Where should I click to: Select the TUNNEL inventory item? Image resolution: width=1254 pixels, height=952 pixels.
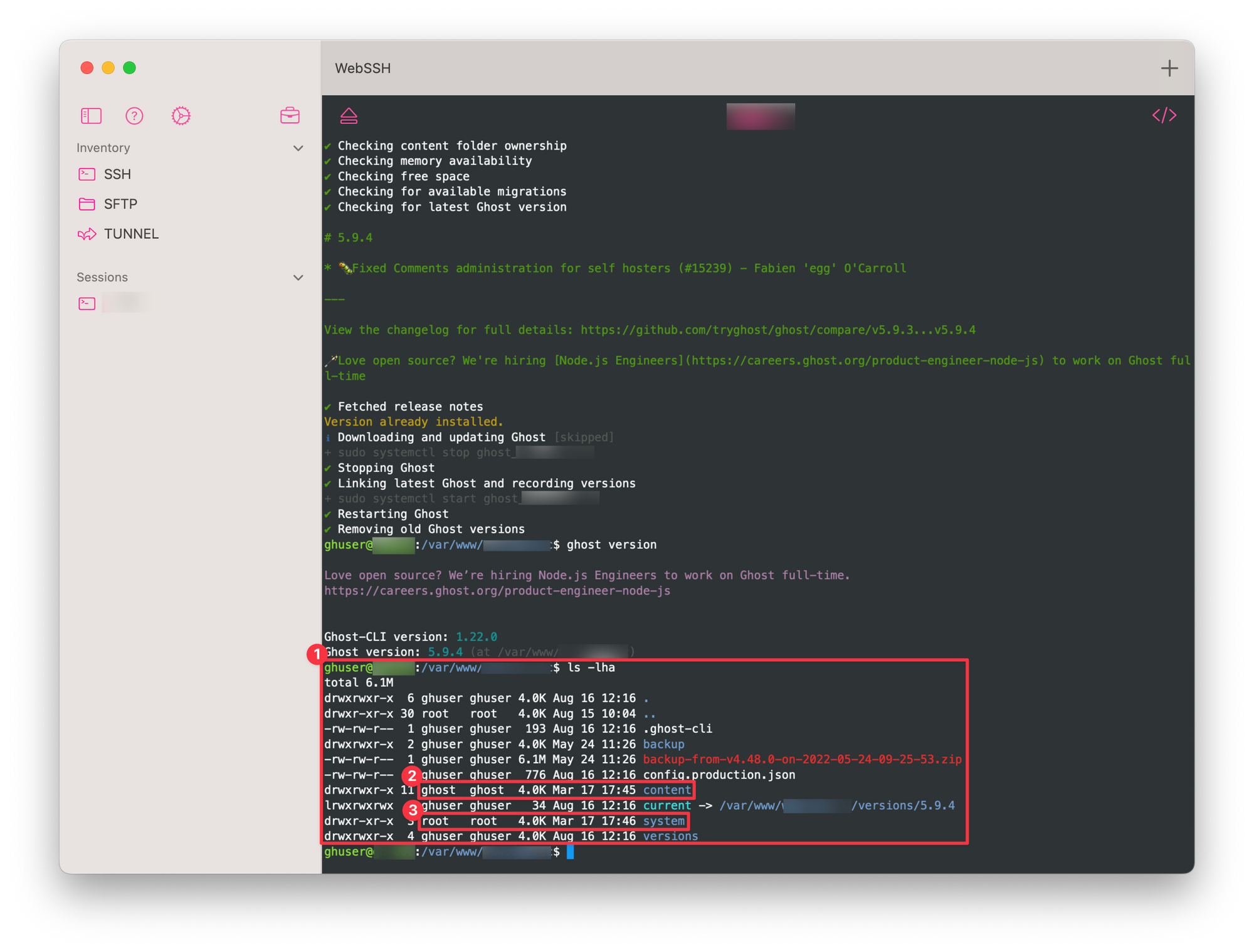[x=131, y=234]
